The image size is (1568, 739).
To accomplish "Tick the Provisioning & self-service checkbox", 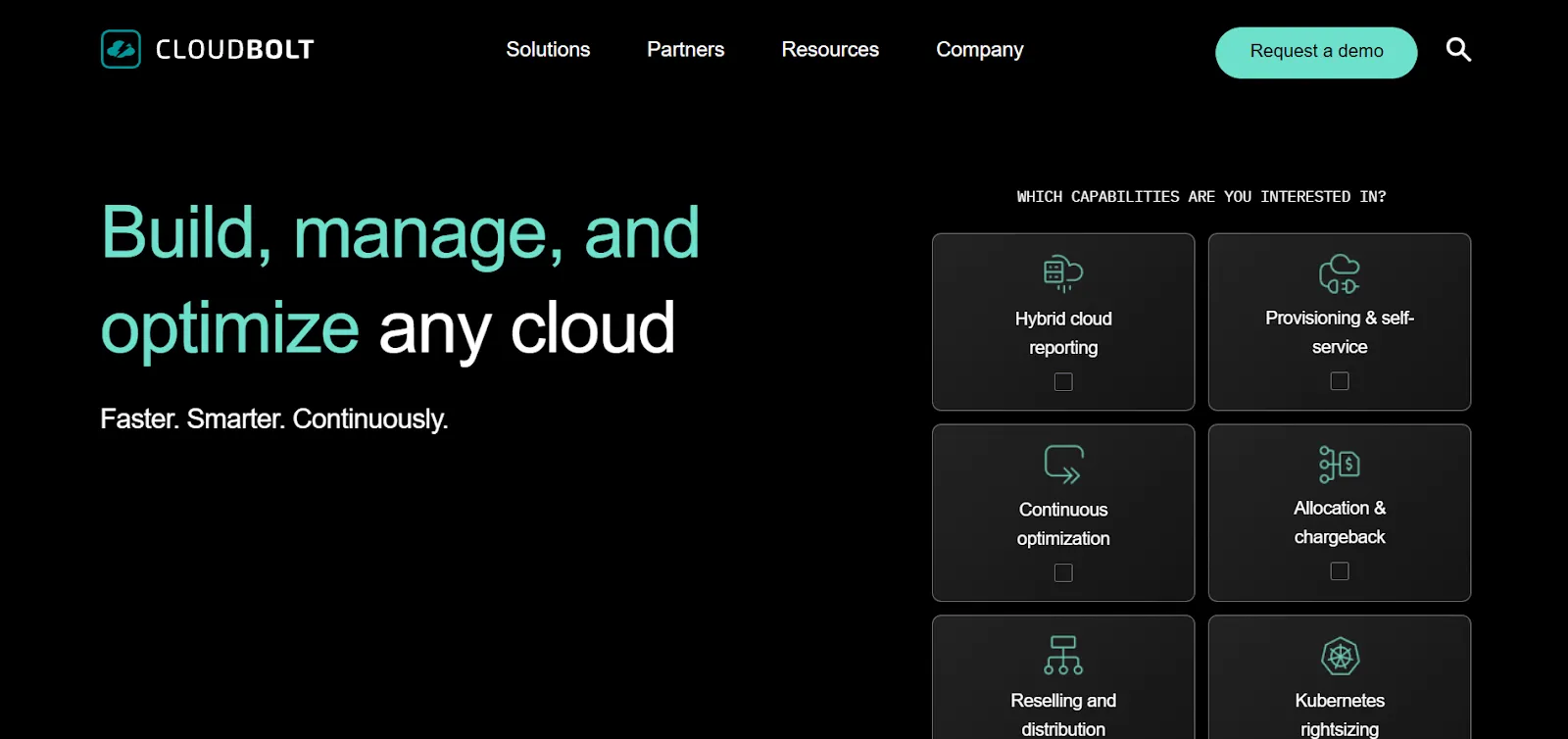I will tap(1340, 381).
